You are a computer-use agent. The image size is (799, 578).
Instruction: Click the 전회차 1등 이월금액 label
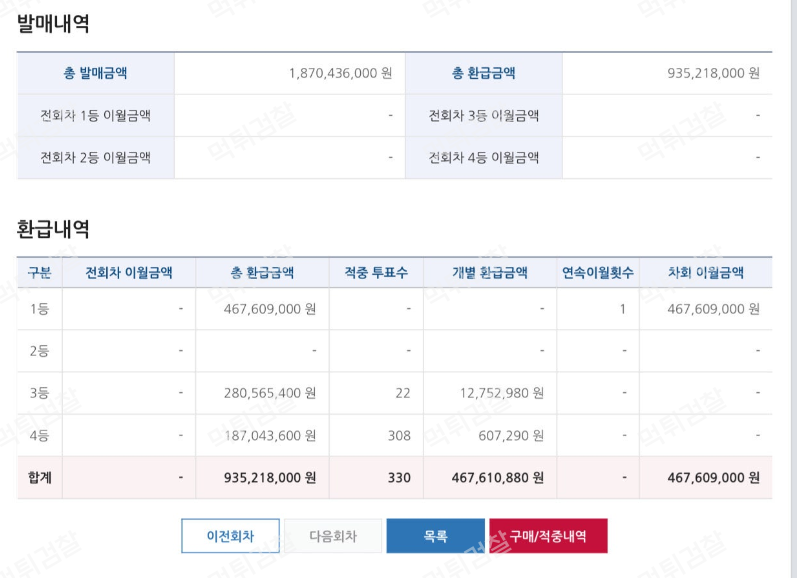[95, 116]
